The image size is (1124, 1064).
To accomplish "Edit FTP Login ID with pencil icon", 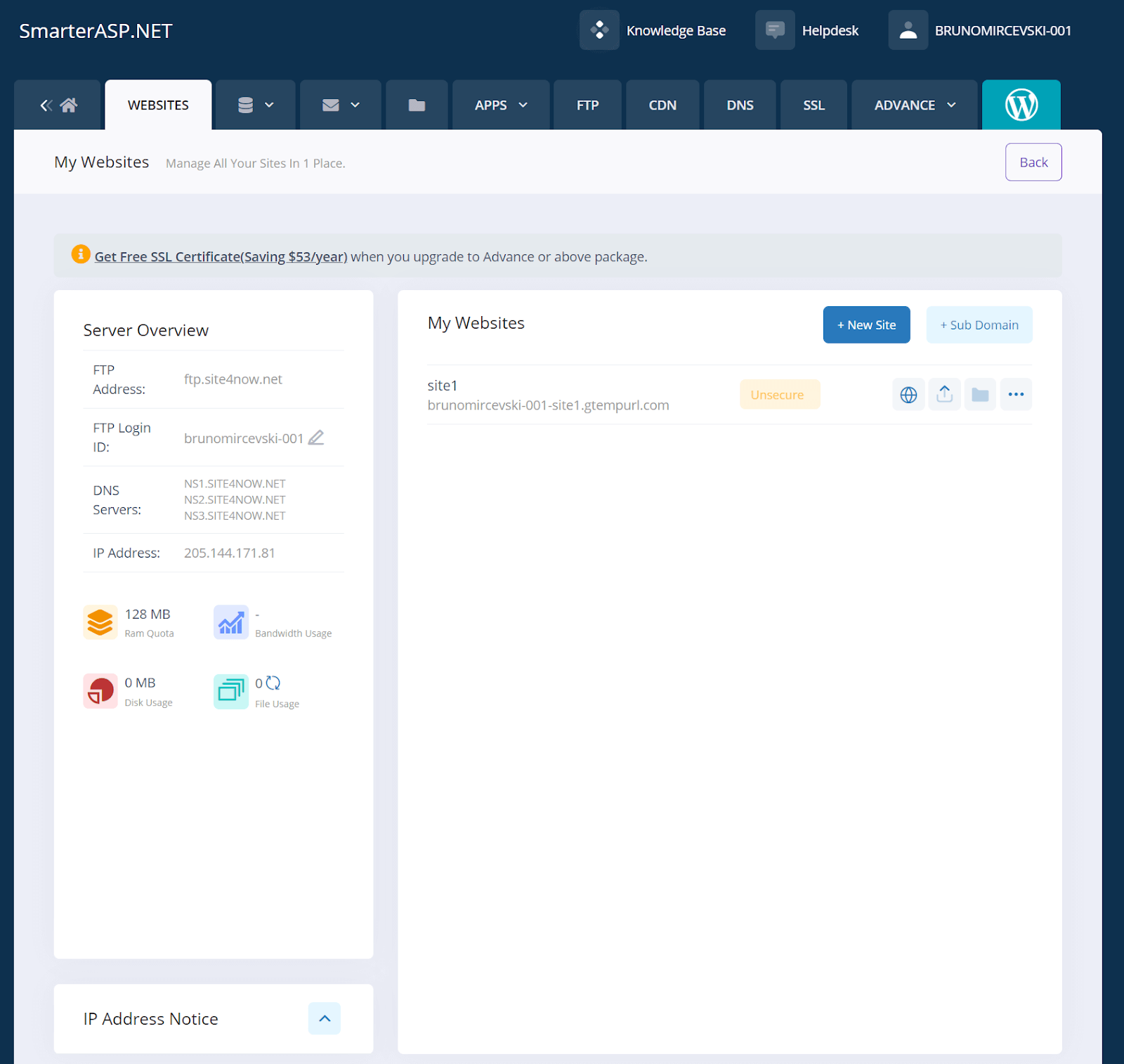I will pos(316,438).
